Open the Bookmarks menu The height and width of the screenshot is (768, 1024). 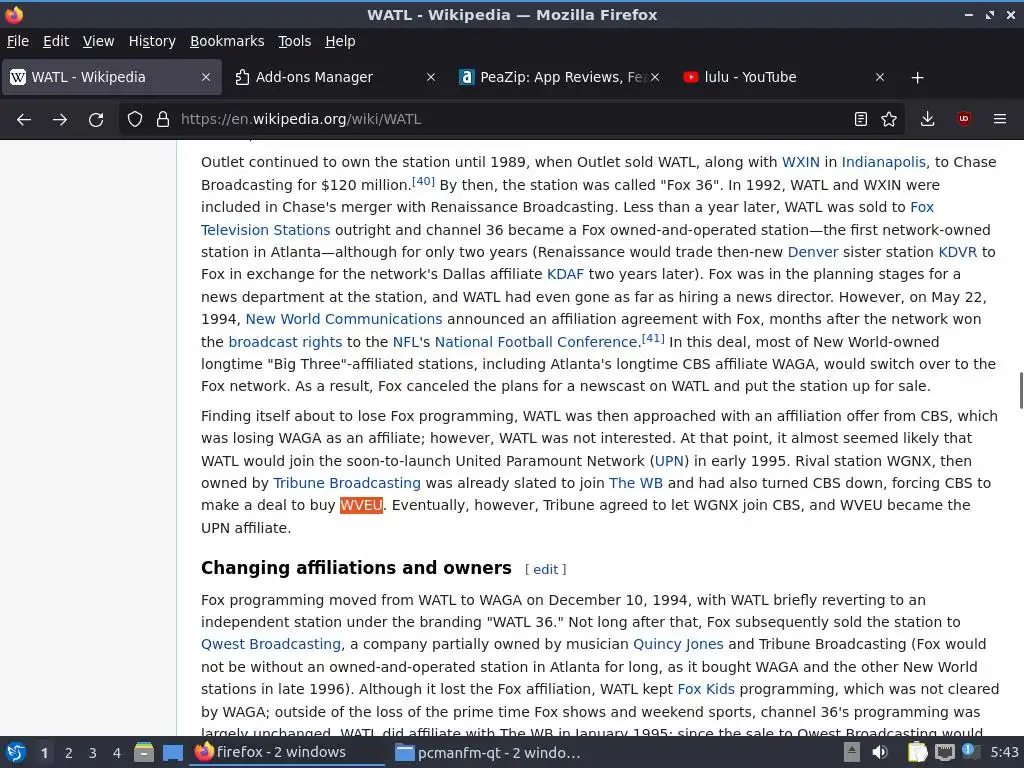coord(227,41)
